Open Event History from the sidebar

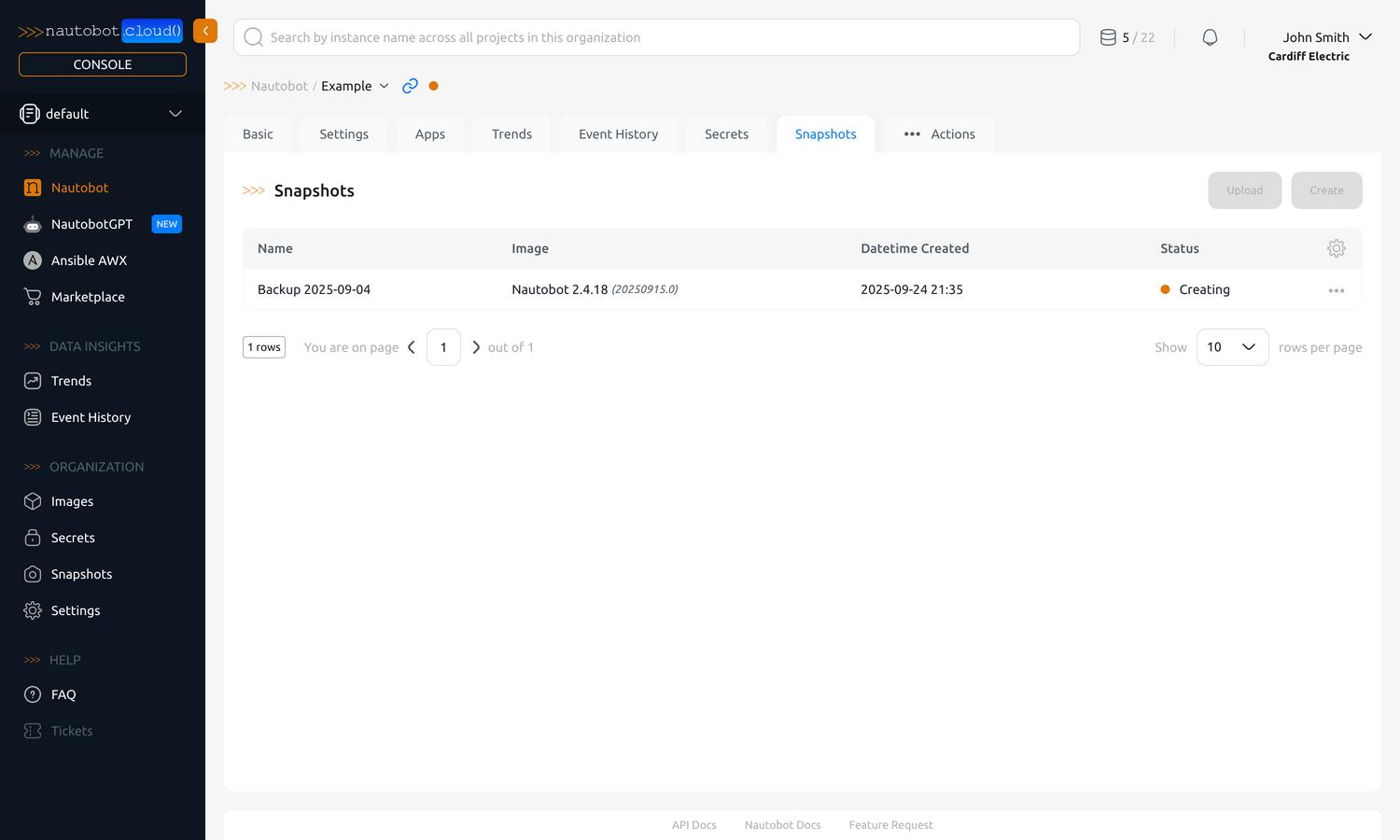91,417
